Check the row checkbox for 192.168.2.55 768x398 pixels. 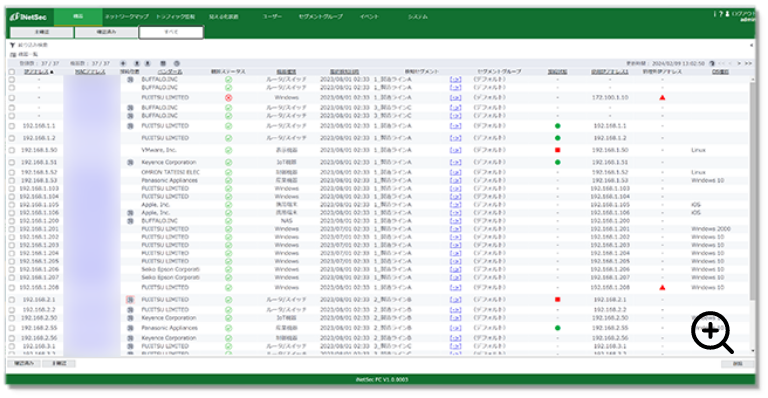[12, 328]
